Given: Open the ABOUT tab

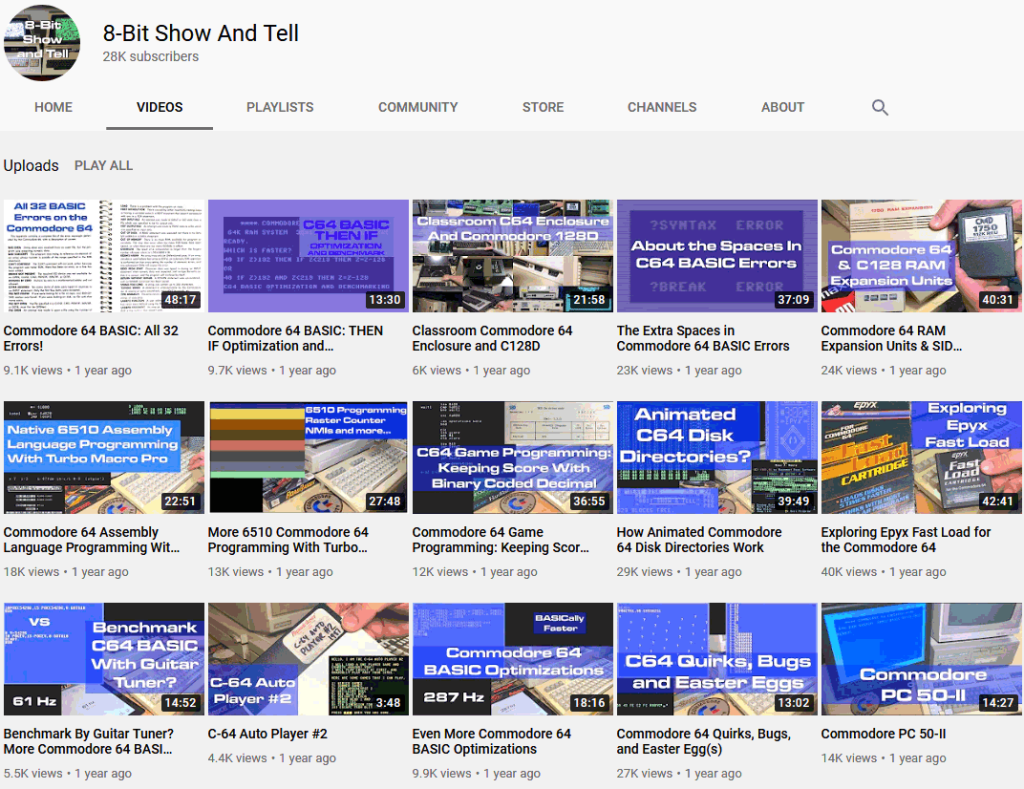Looking at the screenshot, I should (782, 107).
